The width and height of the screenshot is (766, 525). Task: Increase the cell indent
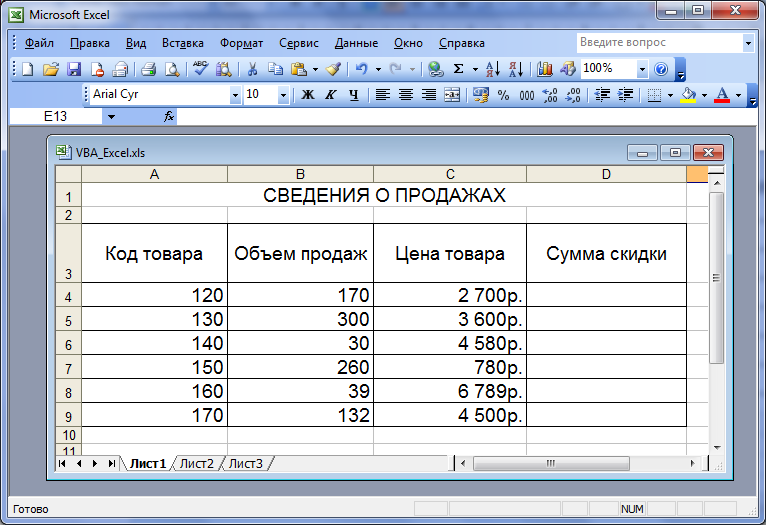625,95
